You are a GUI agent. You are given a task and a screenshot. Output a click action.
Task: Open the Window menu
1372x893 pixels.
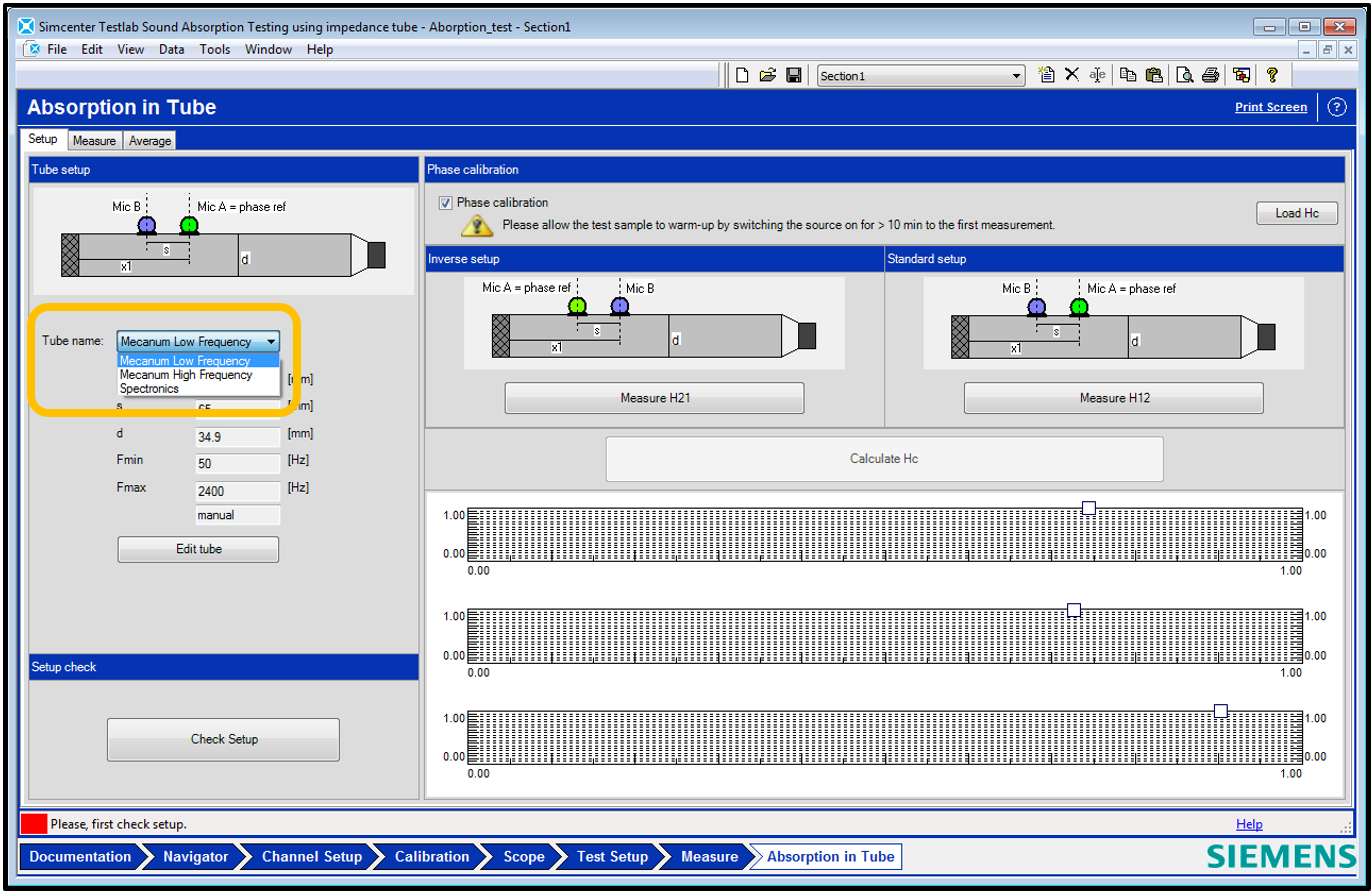pos(269,49)
